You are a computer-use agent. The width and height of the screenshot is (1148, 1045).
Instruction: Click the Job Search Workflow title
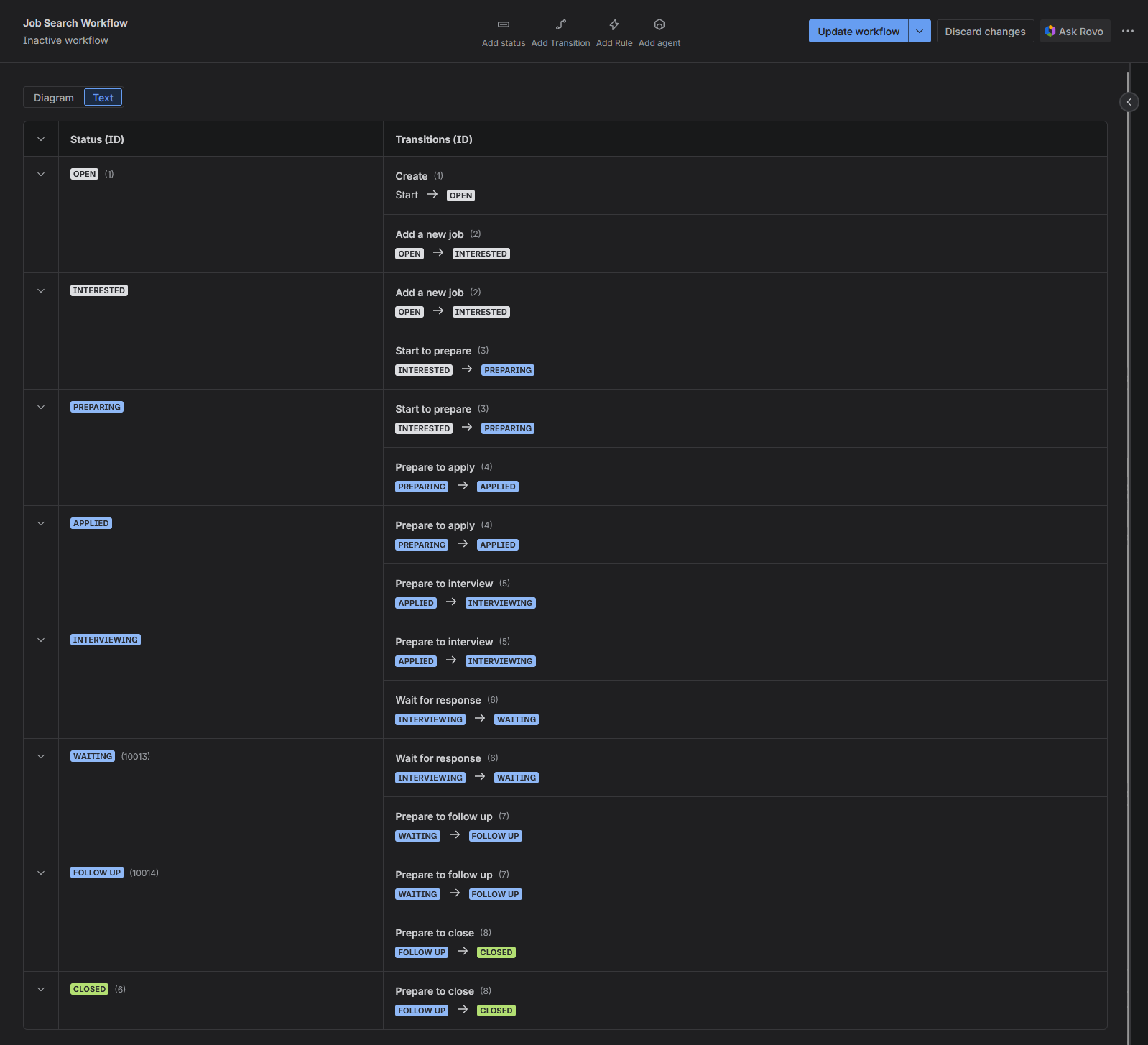click(x=75, y=23)
